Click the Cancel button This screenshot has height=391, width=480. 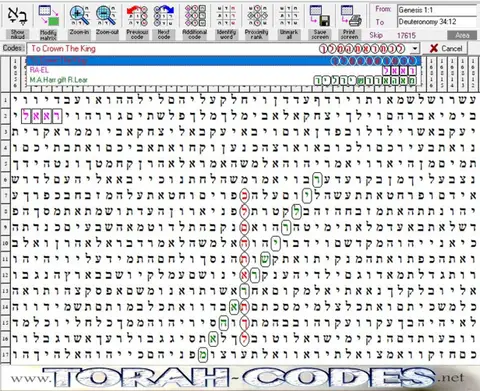[x=446, y=49]
